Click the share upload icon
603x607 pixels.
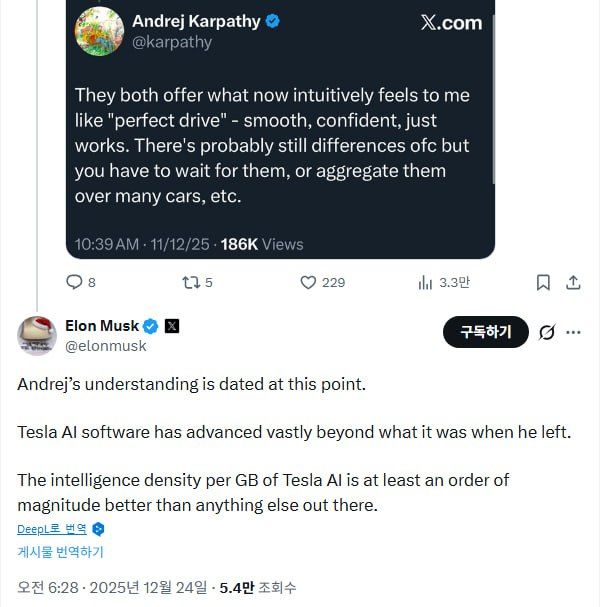[573, 283]
